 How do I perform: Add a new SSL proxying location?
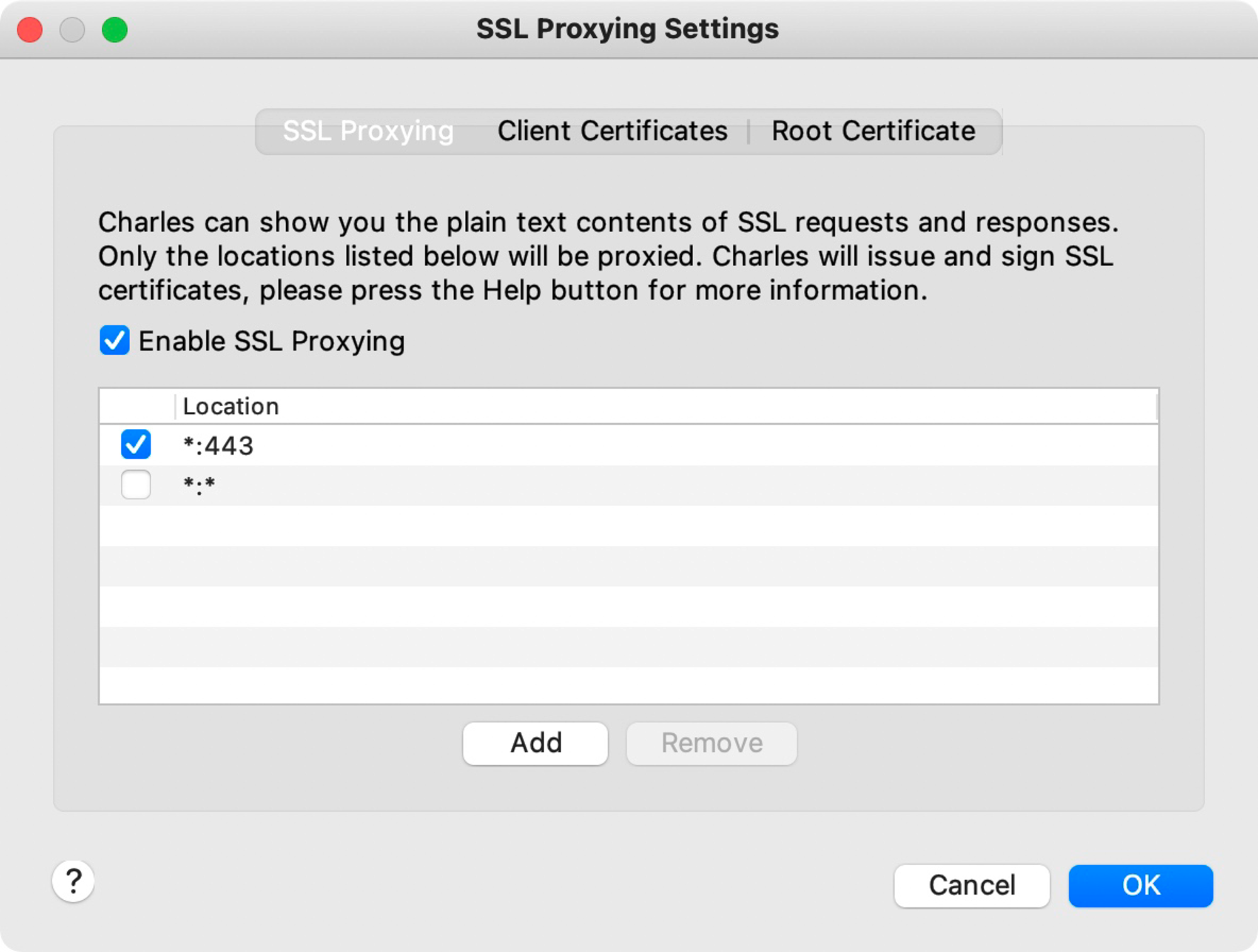535,743
